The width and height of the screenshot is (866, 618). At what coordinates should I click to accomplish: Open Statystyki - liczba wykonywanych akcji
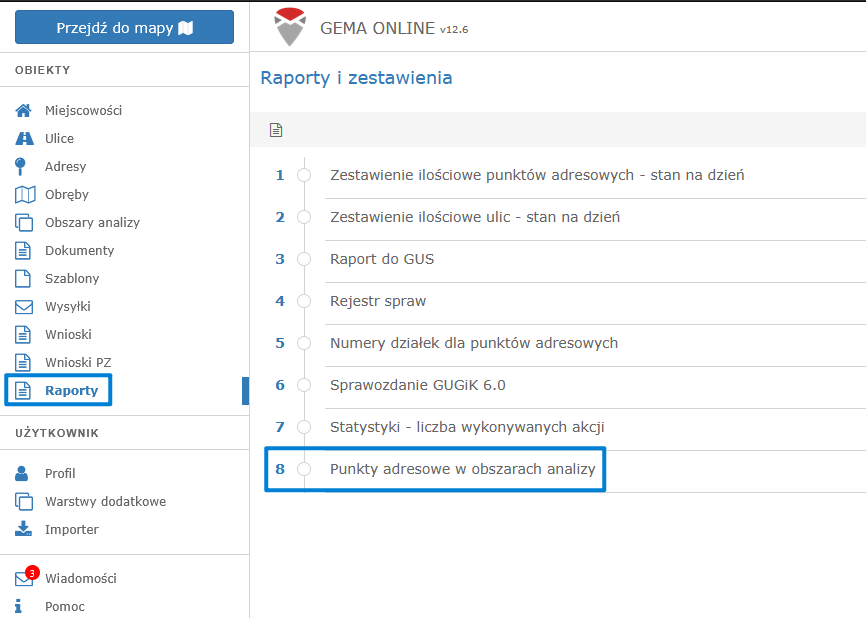[x=467, y=427]
